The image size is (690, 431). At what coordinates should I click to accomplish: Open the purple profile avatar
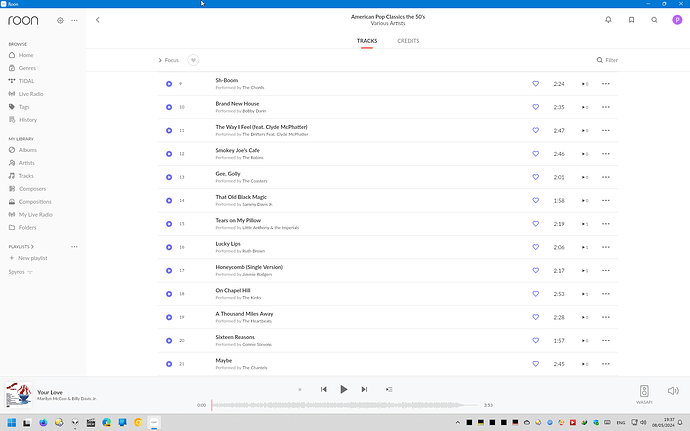[x=677, y=20]
